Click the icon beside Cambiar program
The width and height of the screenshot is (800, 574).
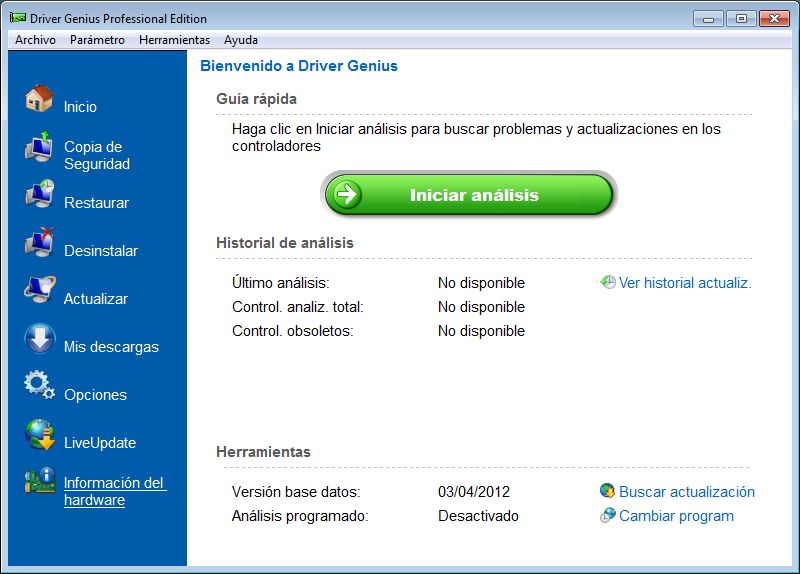tap(608, 515)
